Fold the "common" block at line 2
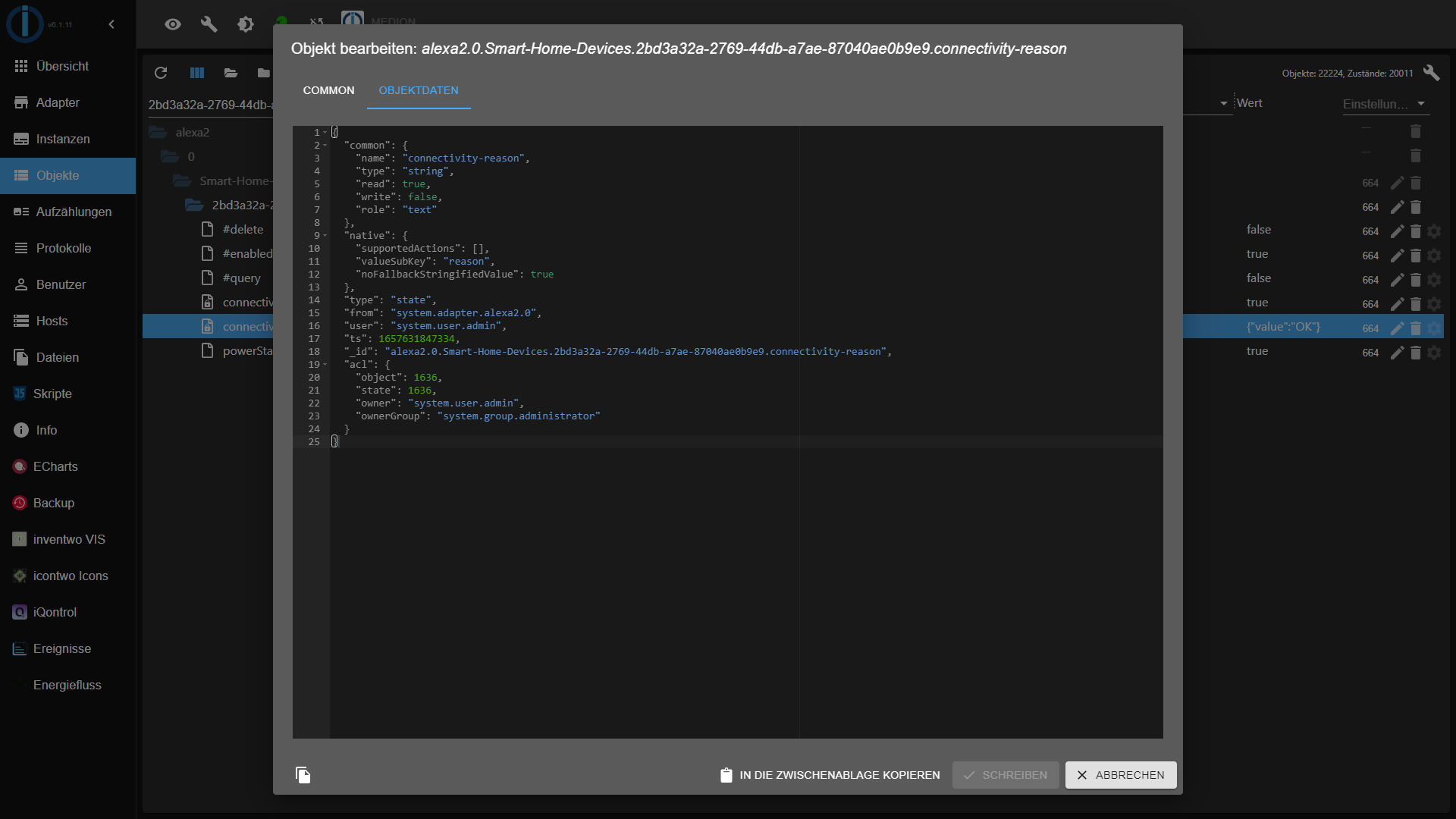Image resolution: width=1456 pixels, height=819 pixels. pyautogui.click(x=325, y=146)
